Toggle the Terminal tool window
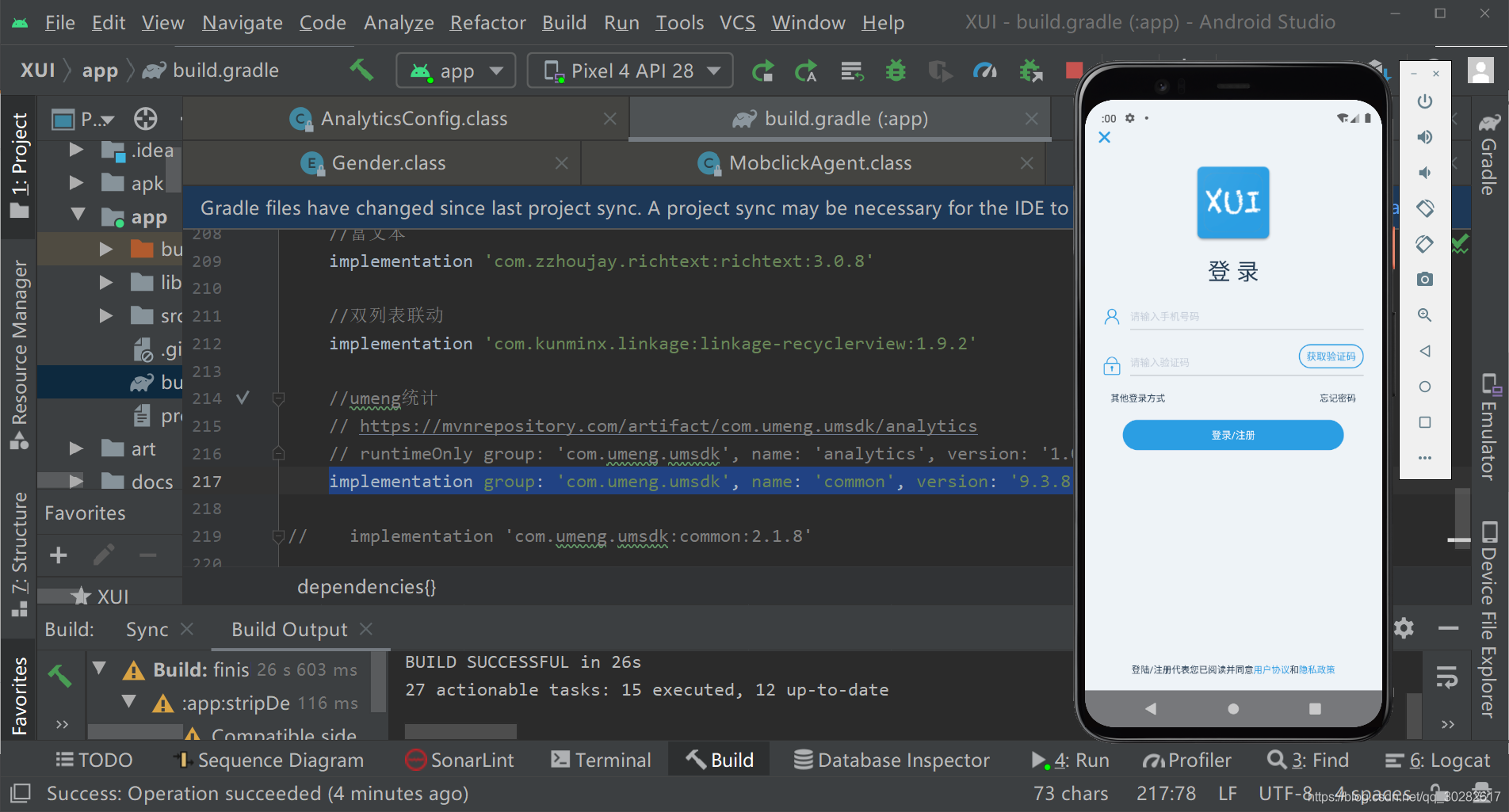 [x=601, y=761]
